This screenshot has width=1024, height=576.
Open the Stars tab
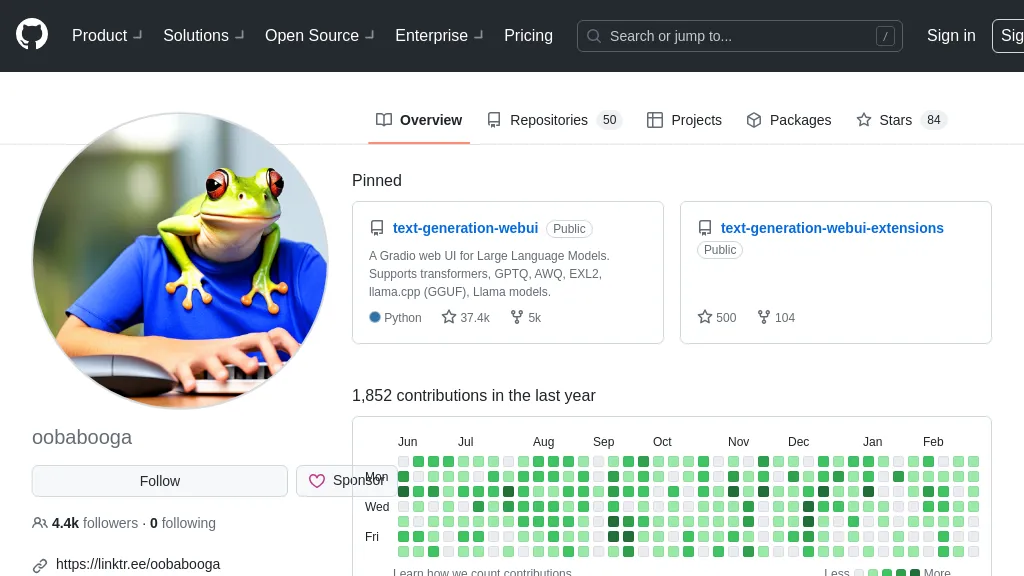coord(900,120)
